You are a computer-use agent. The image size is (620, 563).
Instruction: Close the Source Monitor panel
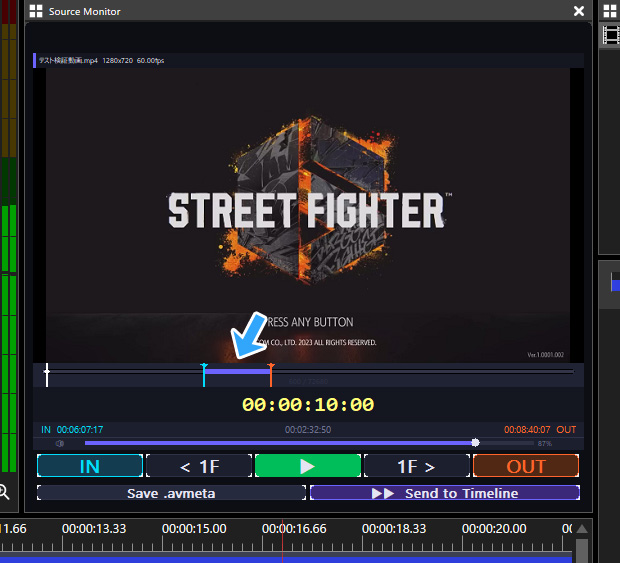pos(578,11)
